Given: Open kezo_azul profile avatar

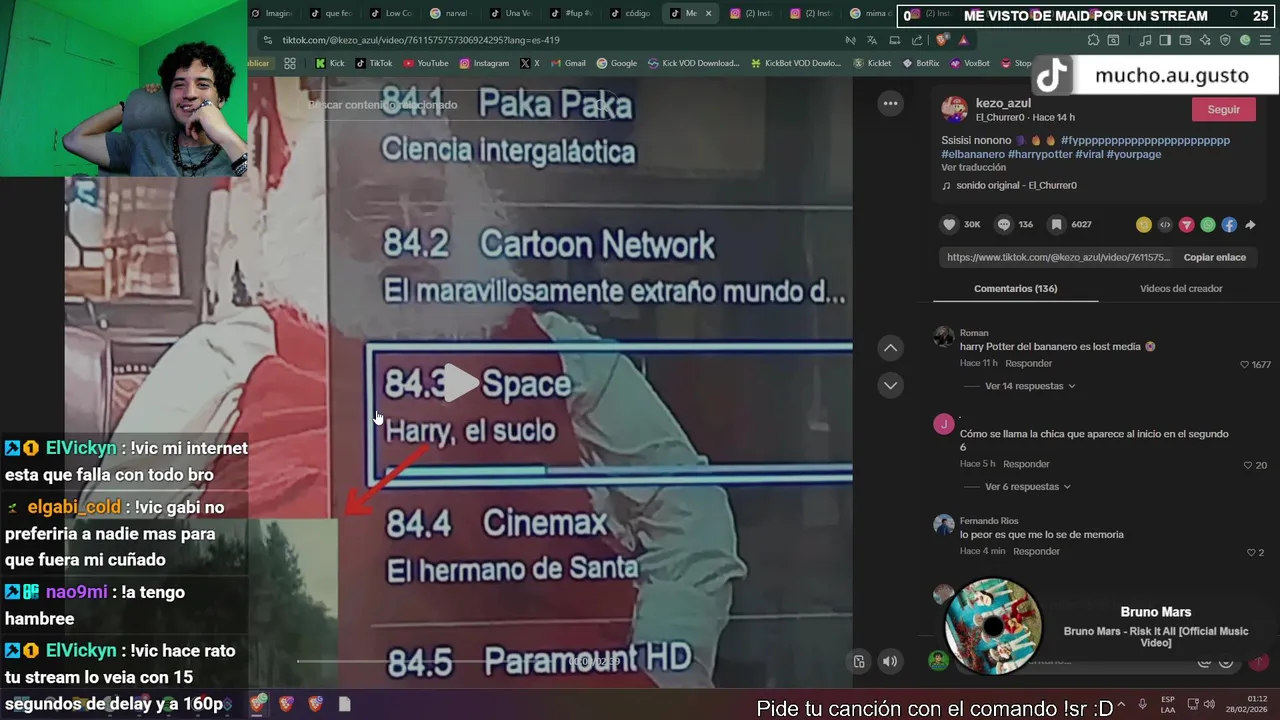Looking at the screenshot, I should point(954,109).
